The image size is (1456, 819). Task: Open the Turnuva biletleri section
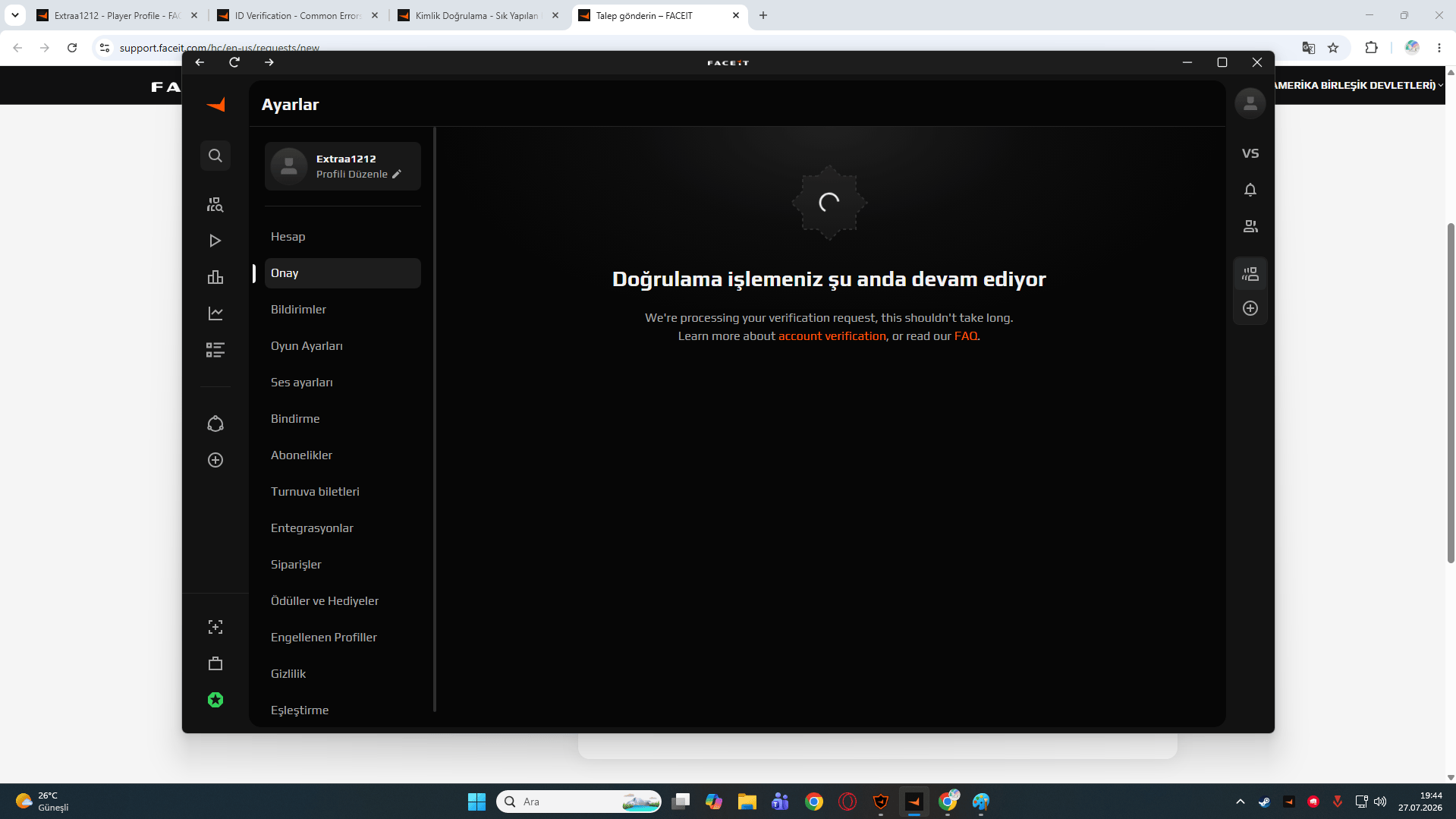coord(343,492)
